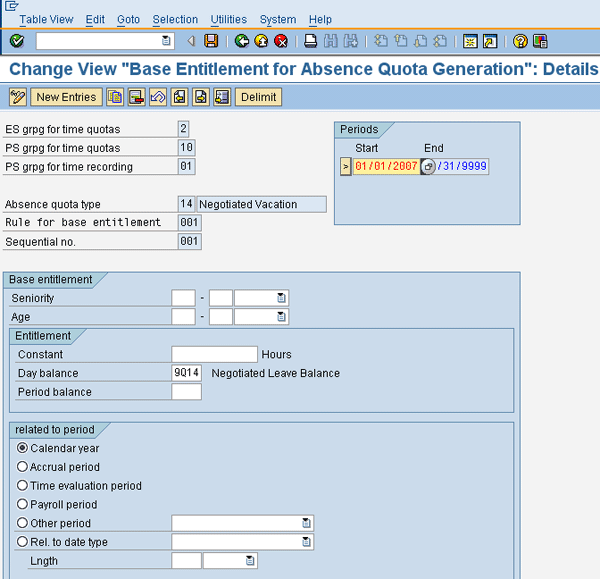Viewport: 600px width, 579px height.
Task: Click the Display/Change pencil toggle icon
Action: coord(18,97)
